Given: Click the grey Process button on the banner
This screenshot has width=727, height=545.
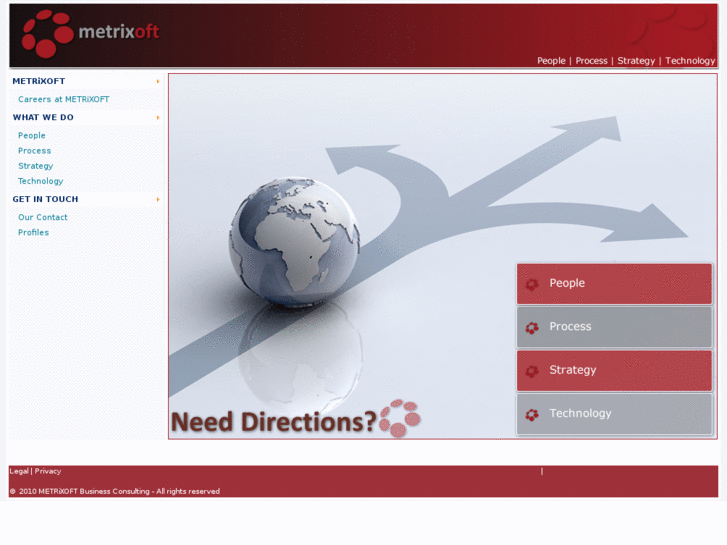Looking at the screenshot, I should [x=614, y=327].
